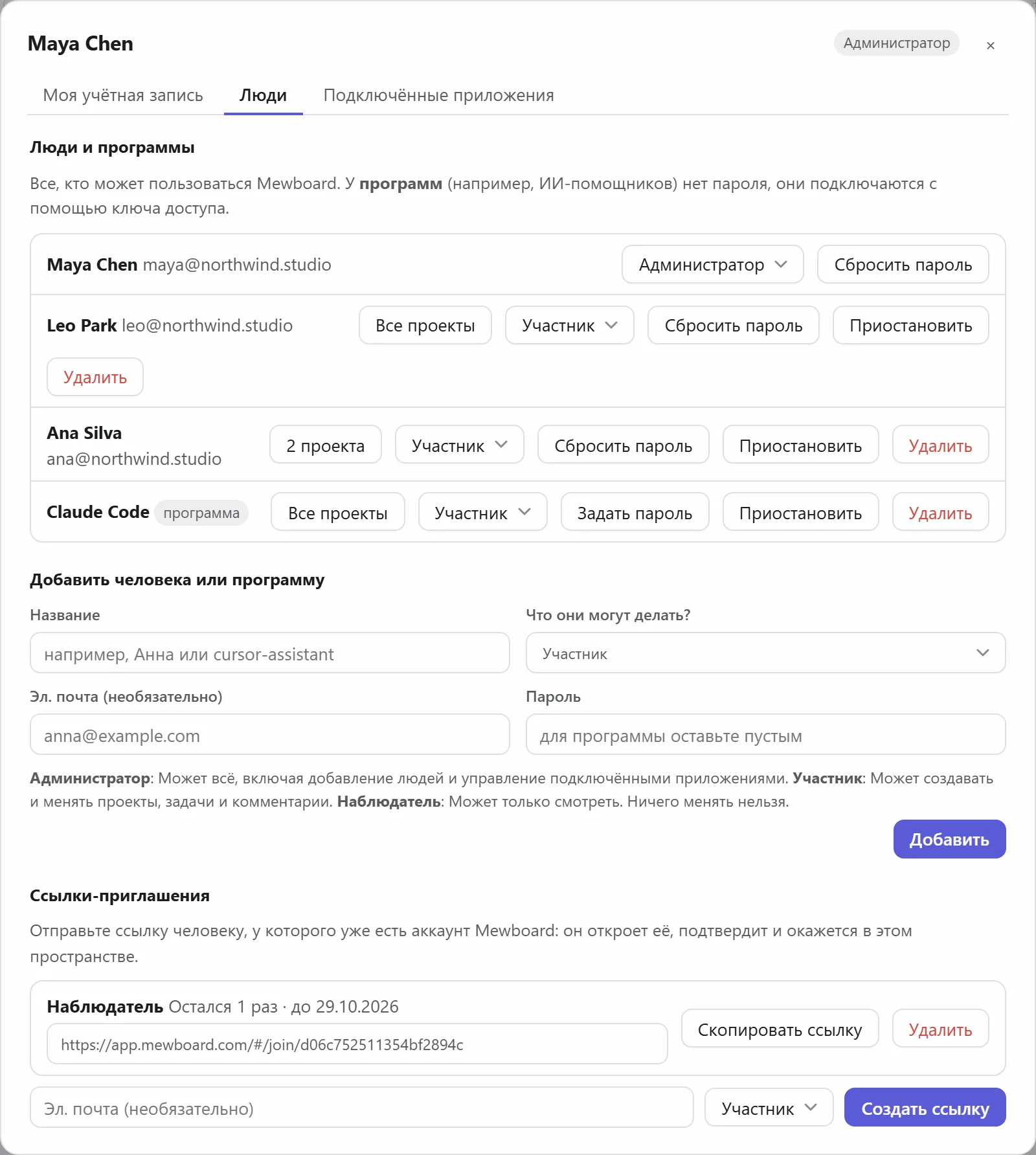Click Задать пароль for Claude Code
This screenshot has height=1155, width=1036.
coord(635,513)
